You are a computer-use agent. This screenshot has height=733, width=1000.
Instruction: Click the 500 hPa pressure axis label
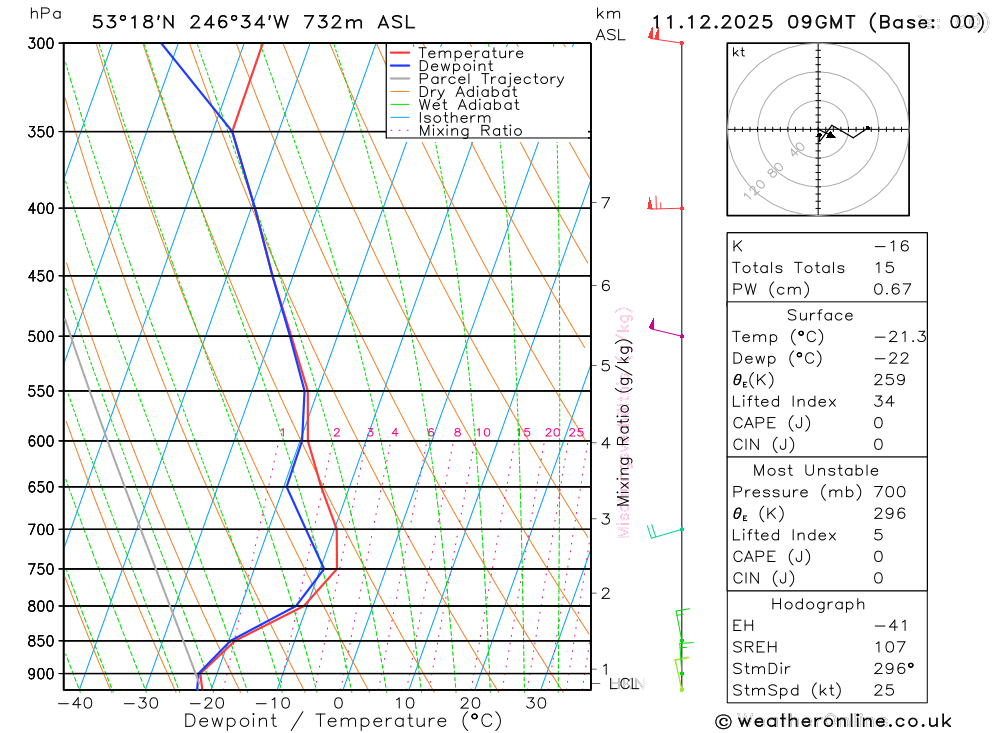click(41, 336)
